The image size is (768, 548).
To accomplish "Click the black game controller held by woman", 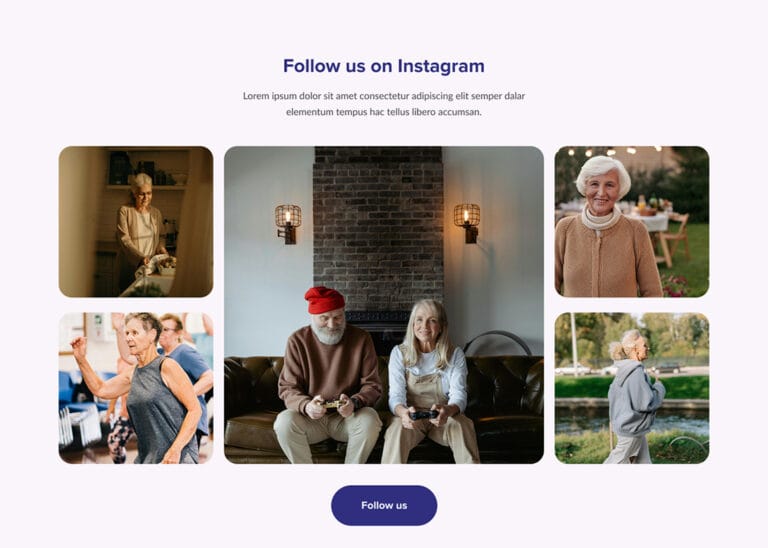I will click(424, 415).
